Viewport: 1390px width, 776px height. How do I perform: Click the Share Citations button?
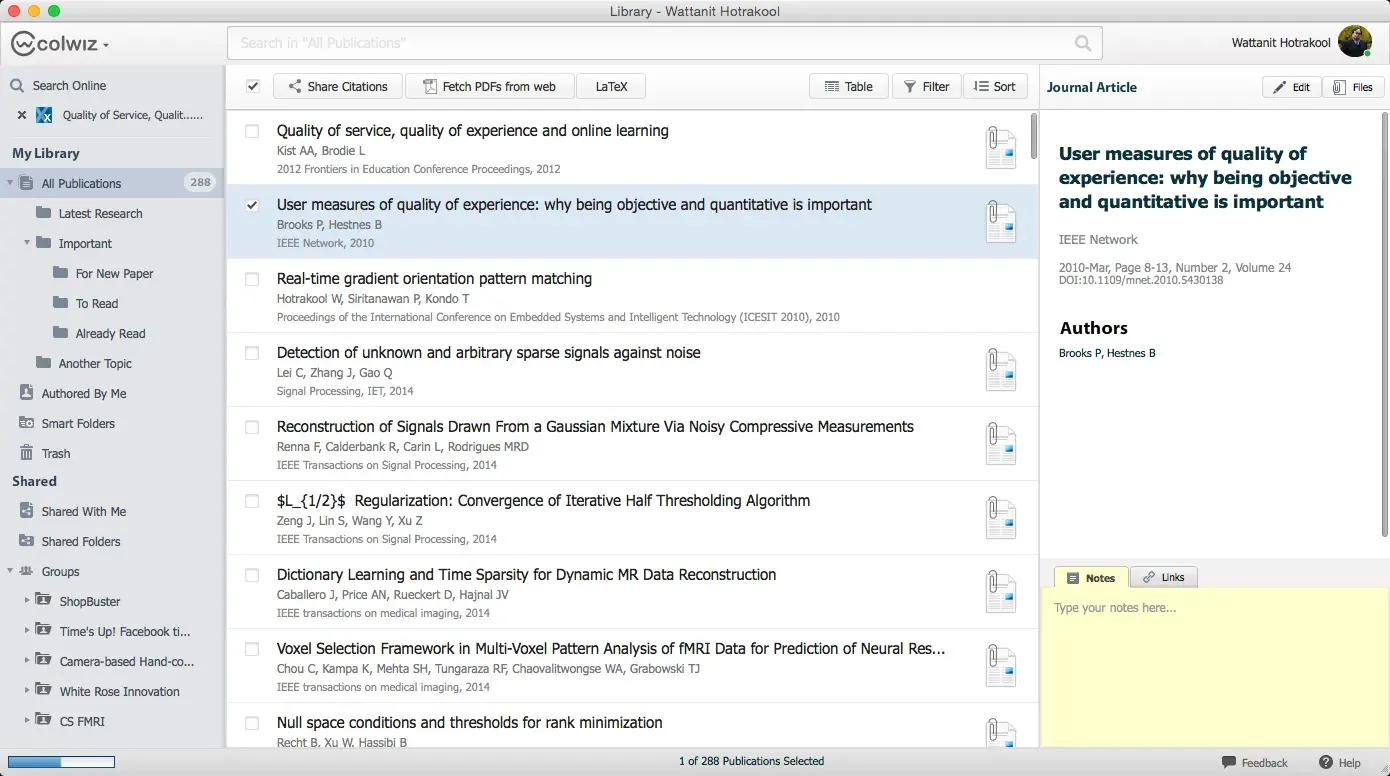point(337,86)
